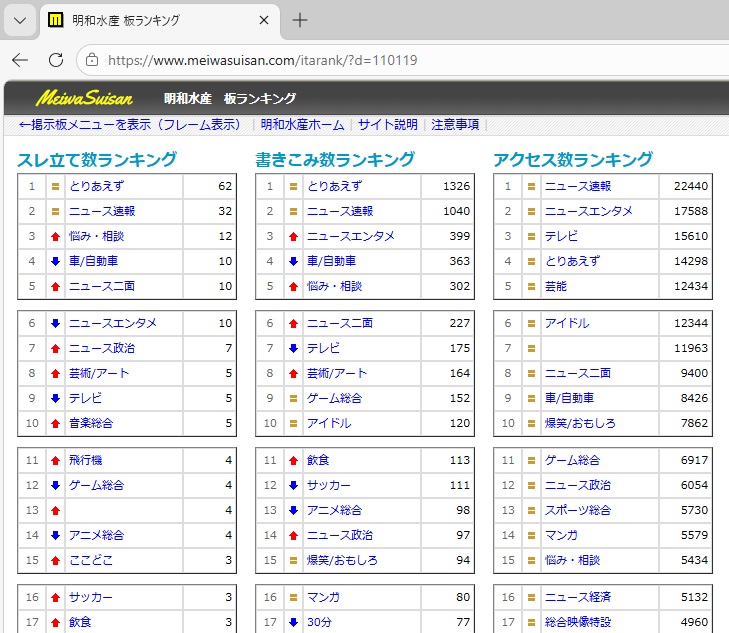This screenshot has width=729, height=633.
Task: Click the red up arrow beside 悩み・相談
Action: (56, 237)
